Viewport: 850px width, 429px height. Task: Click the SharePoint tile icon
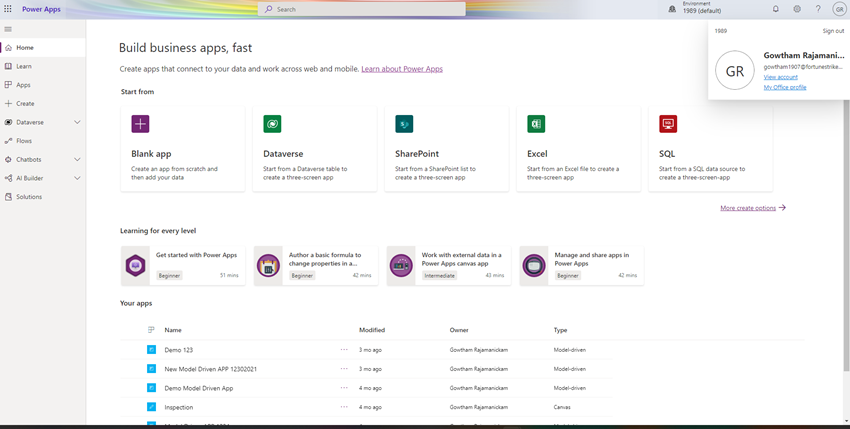(404, 124)
